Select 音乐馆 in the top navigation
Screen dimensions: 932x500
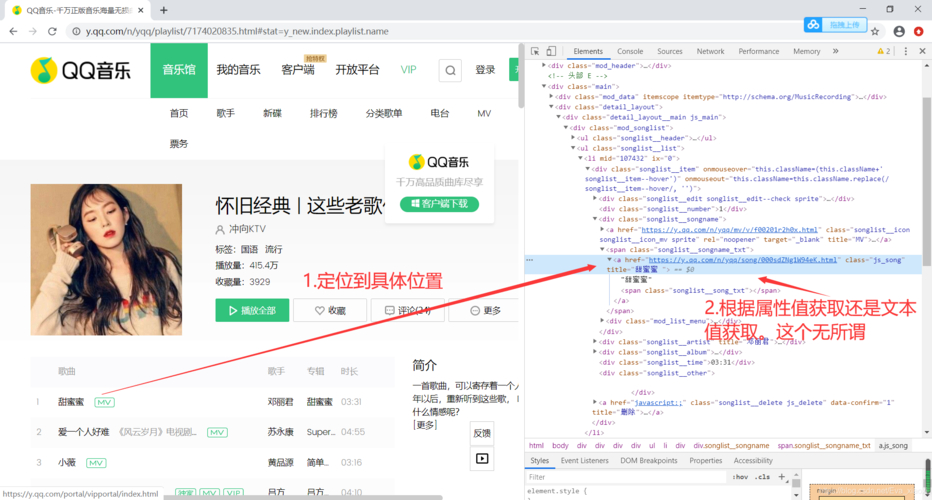coord(179,70)
